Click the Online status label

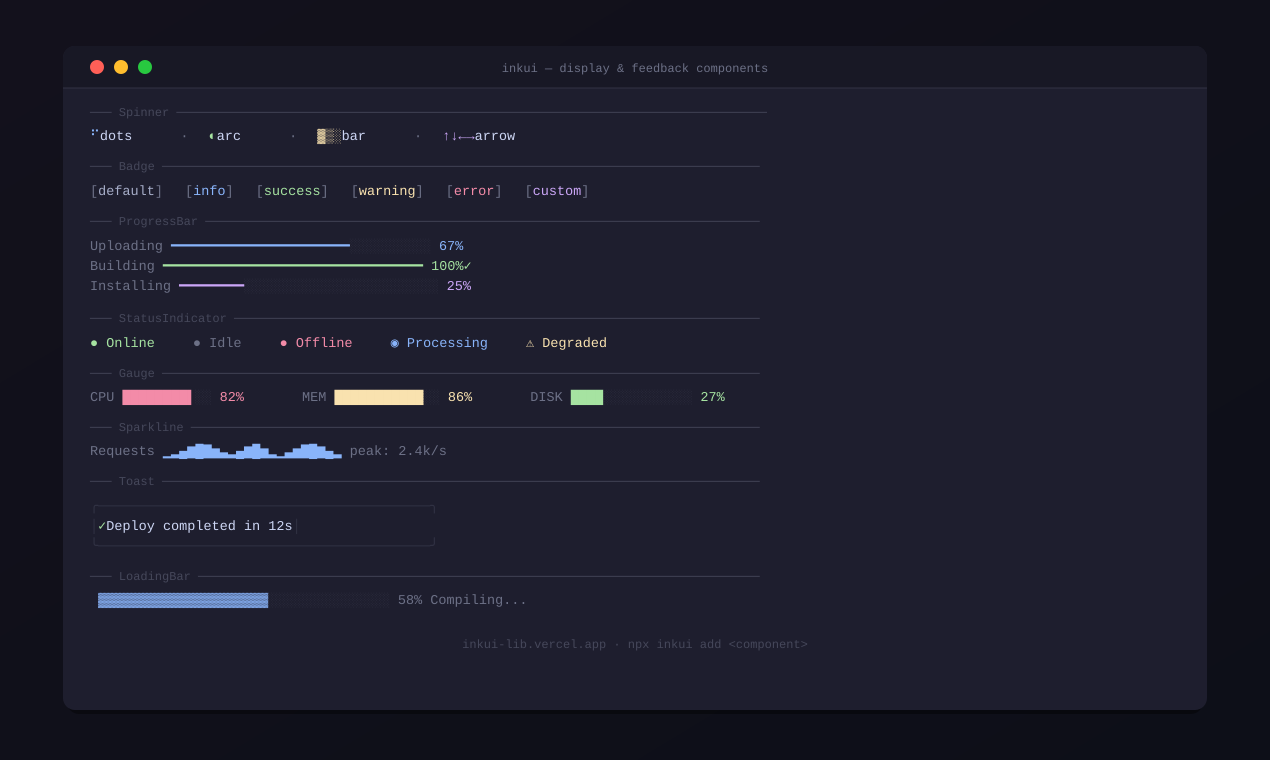click(x=131, y=343)
